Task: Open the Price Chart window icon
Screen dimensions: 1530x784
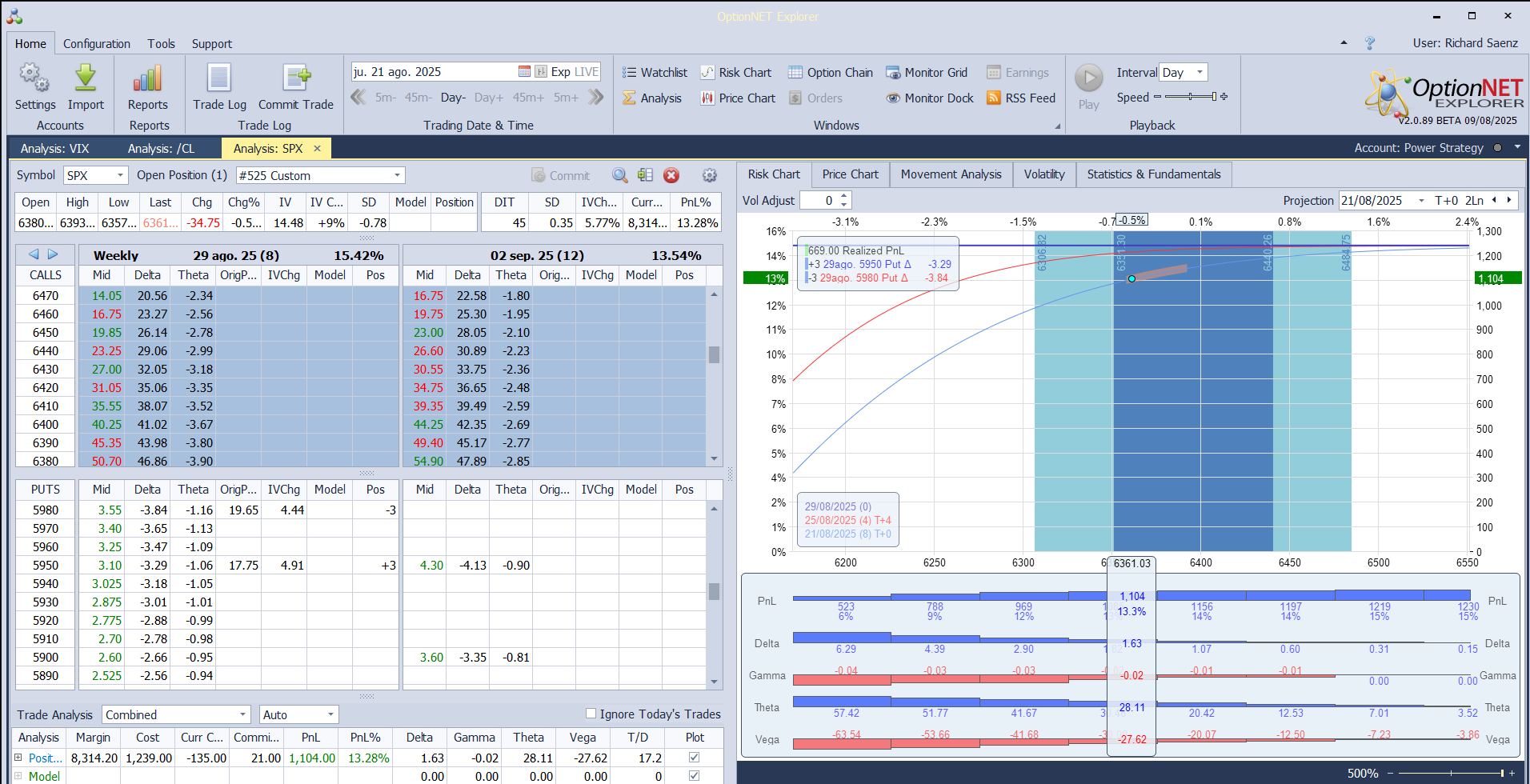Action: (707, 98)
